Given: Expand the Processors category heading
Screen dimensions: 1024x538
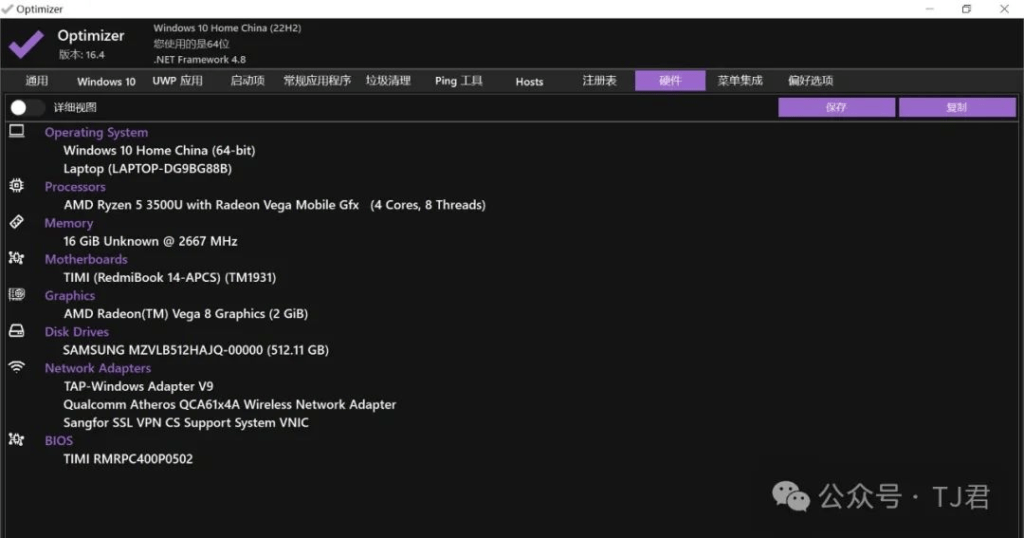Looking at the screenshot, I should pyautogui.click(x=75, y=187).
